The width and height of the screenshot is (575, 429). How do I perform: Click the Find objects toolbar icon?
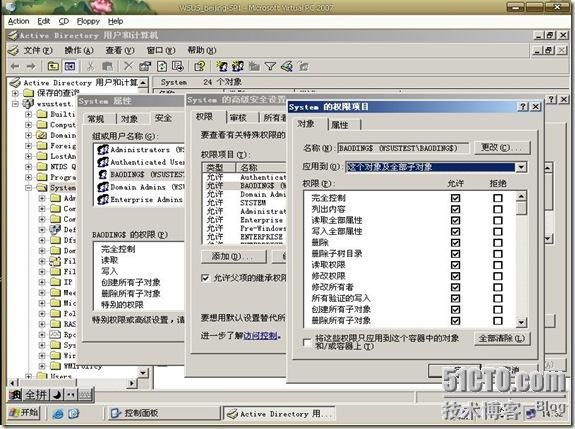point(287,66)
